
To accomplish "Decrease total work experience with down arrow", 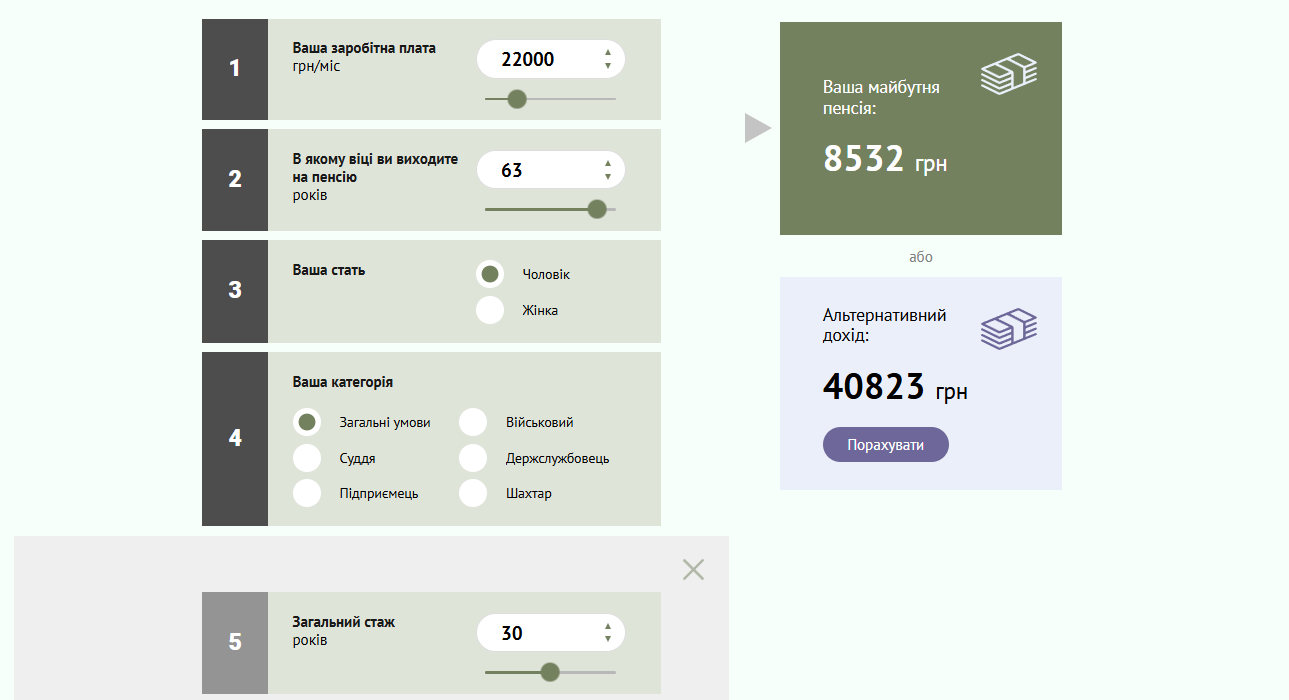I will [608, 640].
